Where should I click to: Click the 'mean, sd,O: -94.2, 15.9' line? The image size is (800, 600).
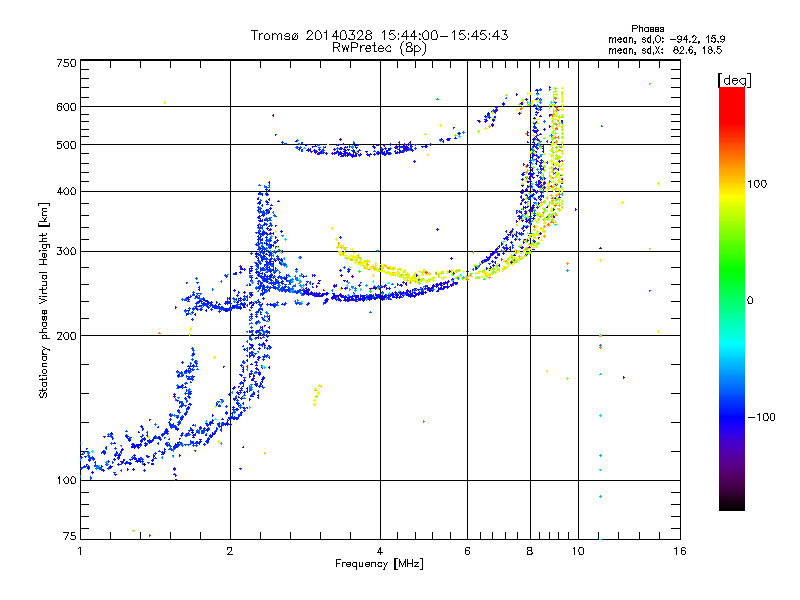click(666, 39)
